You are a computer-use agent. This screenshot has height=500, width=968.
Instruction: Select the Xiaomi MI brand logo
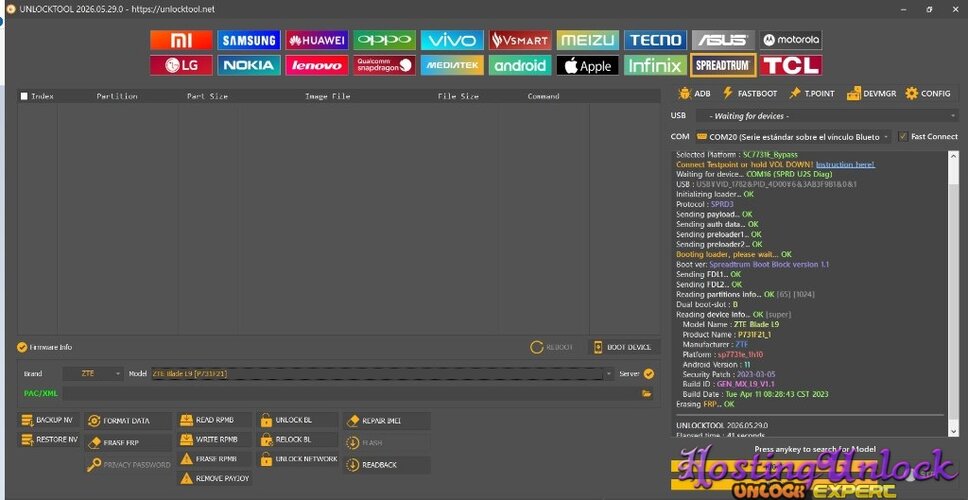(x=182, y=40)
